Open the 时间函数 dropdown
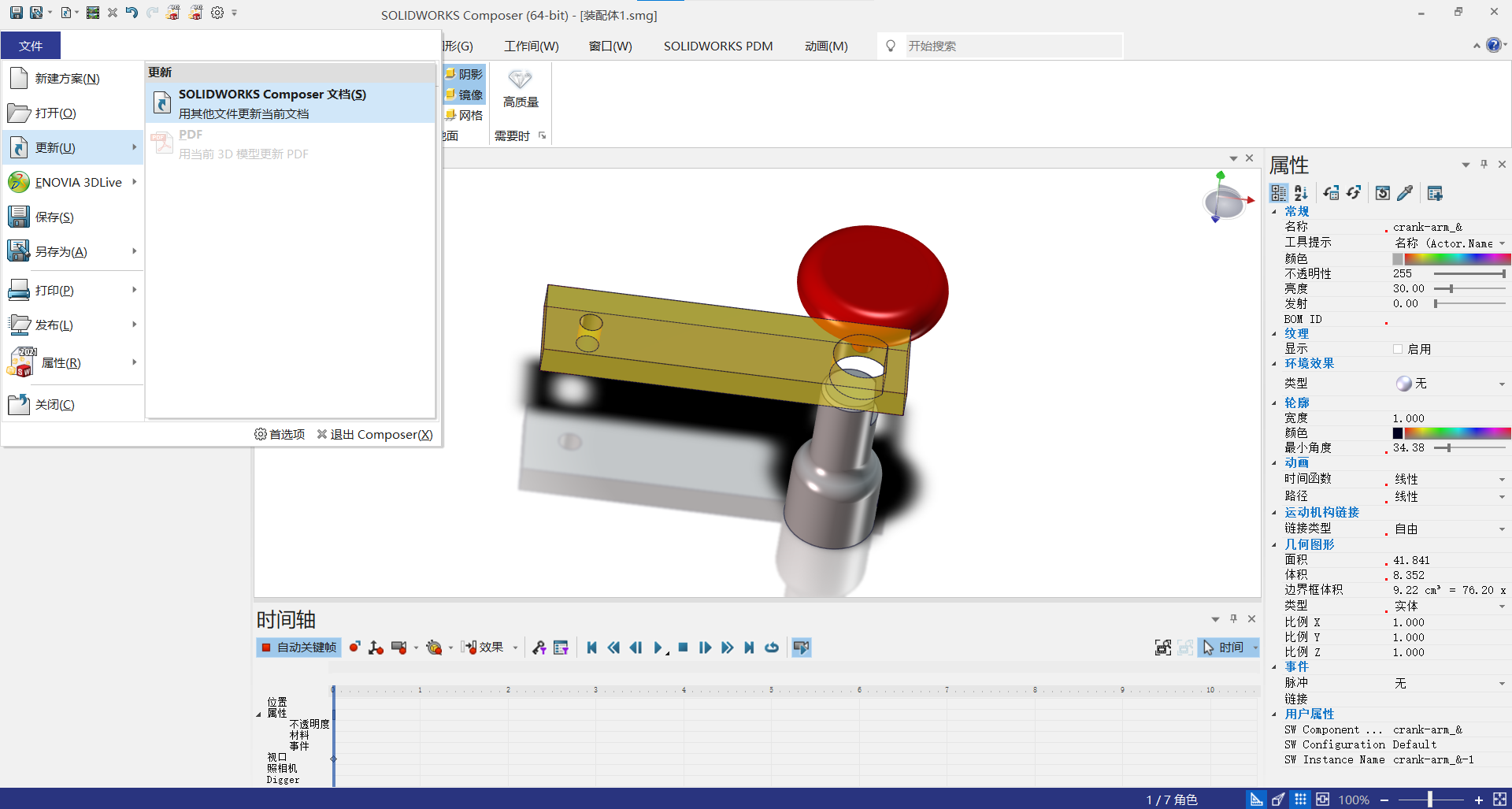The height and width of the screenshot is (809, 1512). click(1502, 479)
